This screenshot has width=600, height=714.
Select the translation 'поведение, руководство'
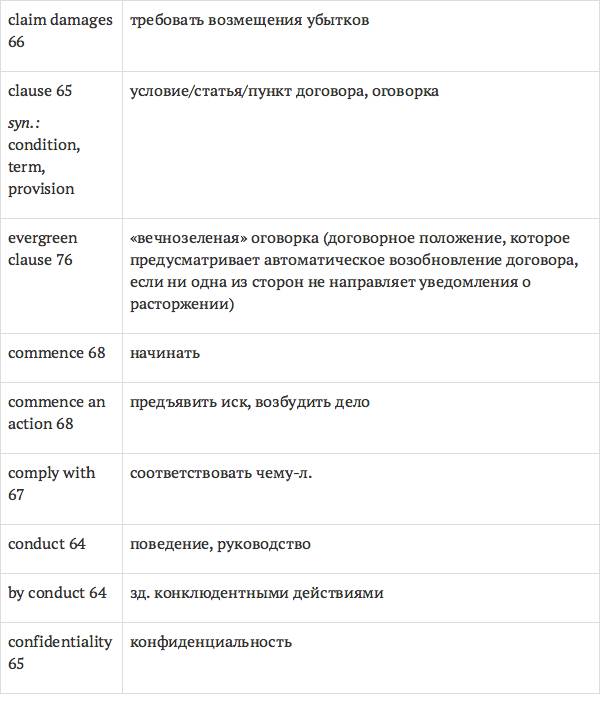coord(220,544)
